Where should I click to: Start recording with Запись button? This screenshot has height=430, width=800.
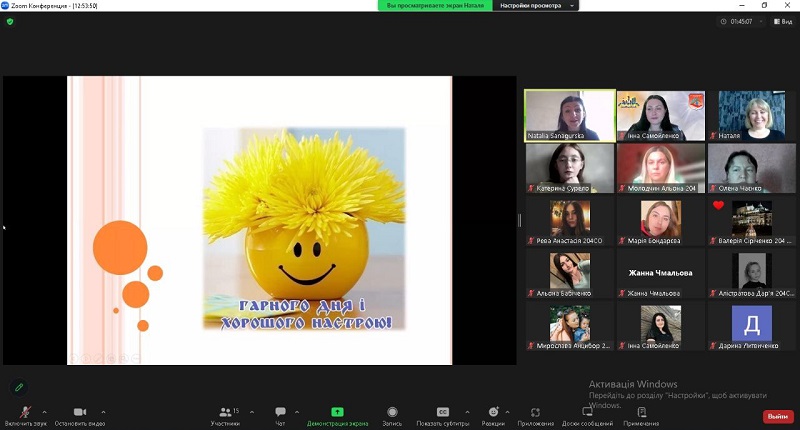point(392,413)
